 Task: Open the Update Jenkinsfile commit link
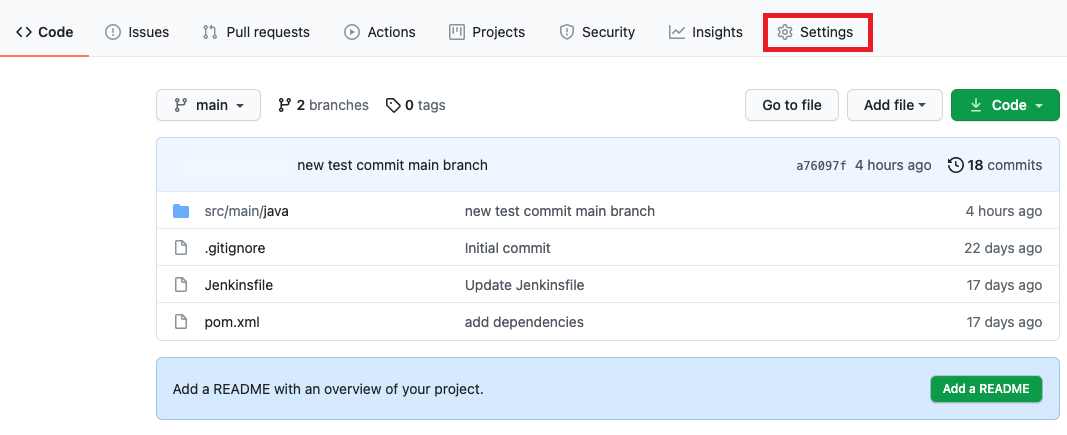click(525, 285)
